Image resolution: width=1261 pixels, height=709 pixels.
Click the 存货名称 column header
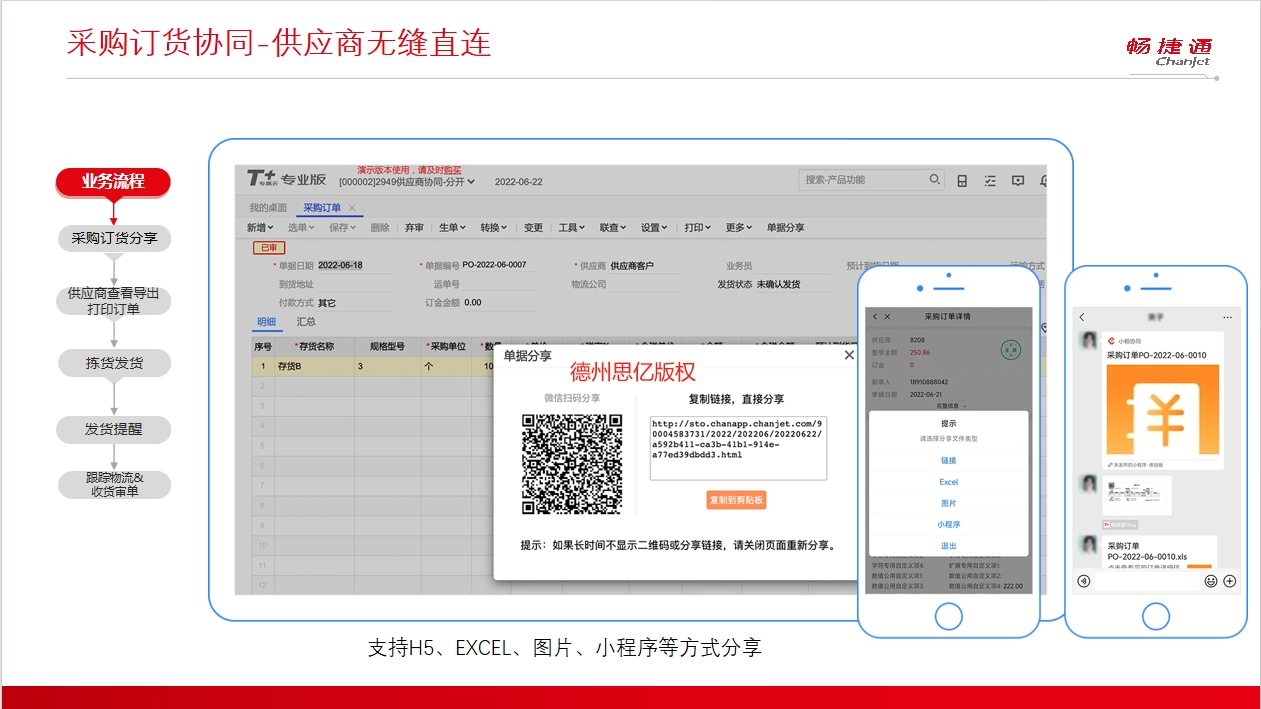point(314,347)
